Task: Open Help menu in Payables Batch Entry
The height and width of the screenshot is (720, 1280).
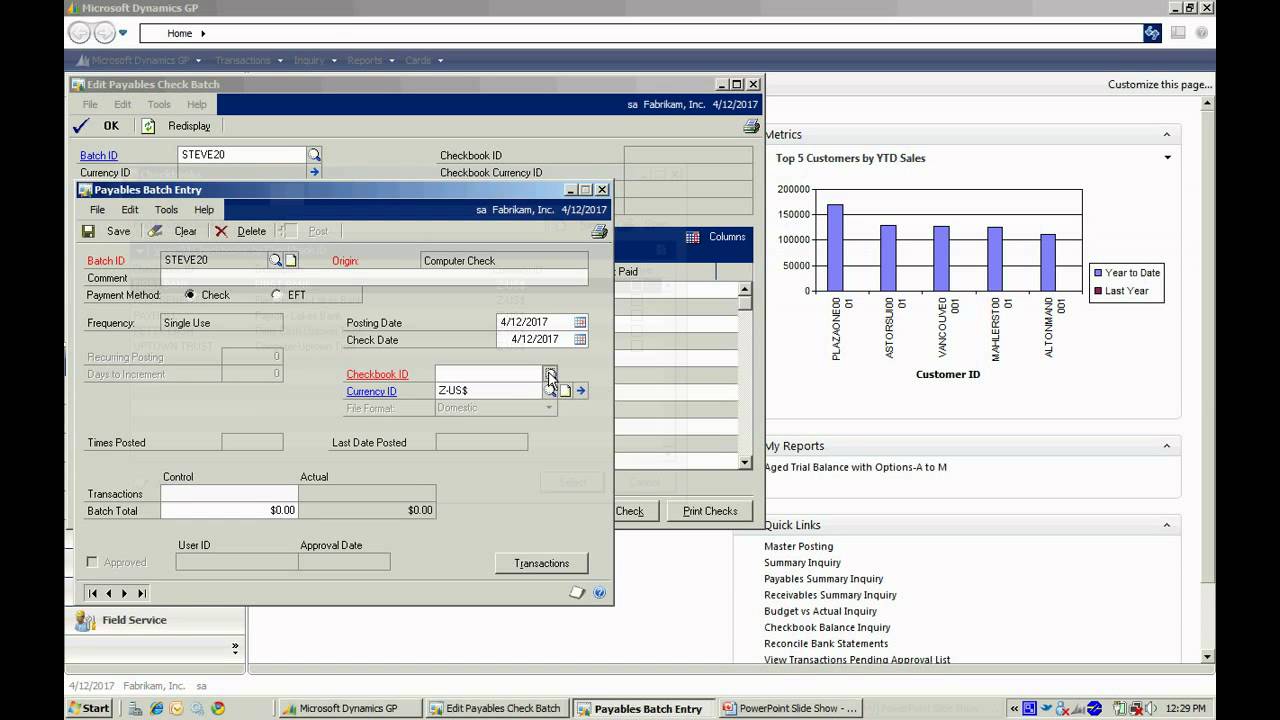Action: coord(204,210)
